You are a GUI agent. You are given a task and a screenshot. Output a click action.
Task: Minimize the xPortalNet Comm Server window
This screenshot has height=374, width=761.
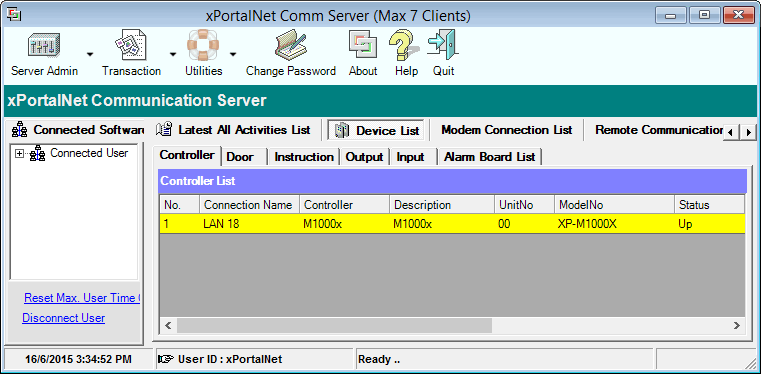pos(671,16)
